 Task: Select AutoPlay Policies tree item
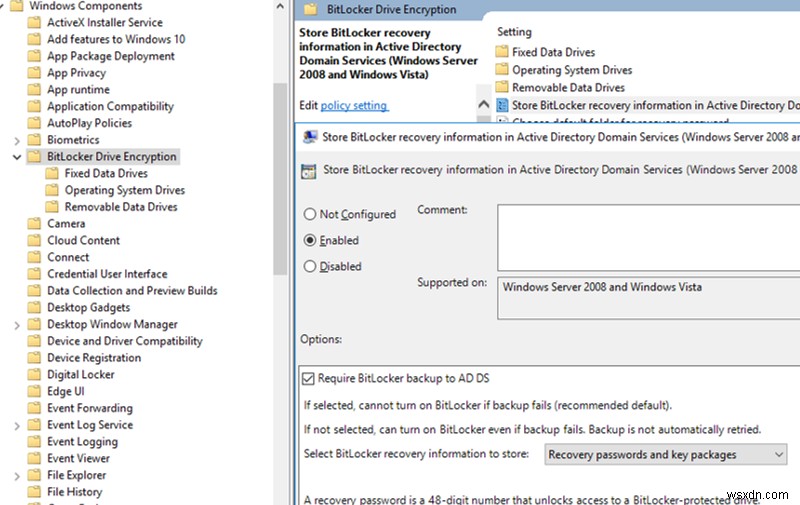(89, 123)
